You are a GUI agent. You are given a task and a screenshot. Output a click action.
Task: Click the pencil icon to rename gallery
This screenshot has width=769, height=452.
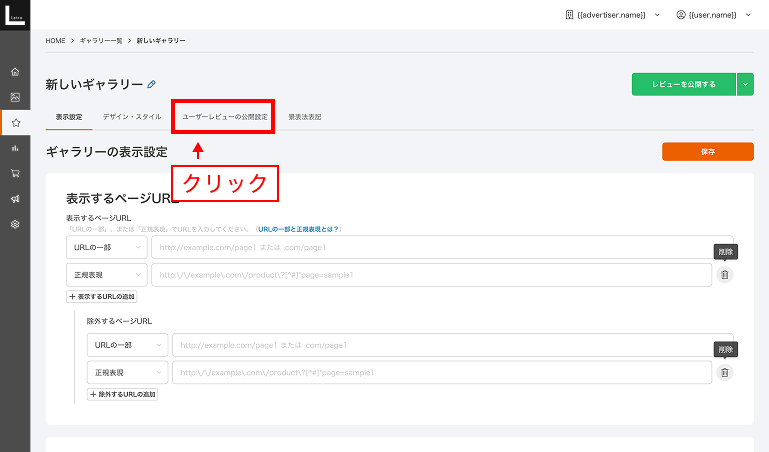pos(152,84)
